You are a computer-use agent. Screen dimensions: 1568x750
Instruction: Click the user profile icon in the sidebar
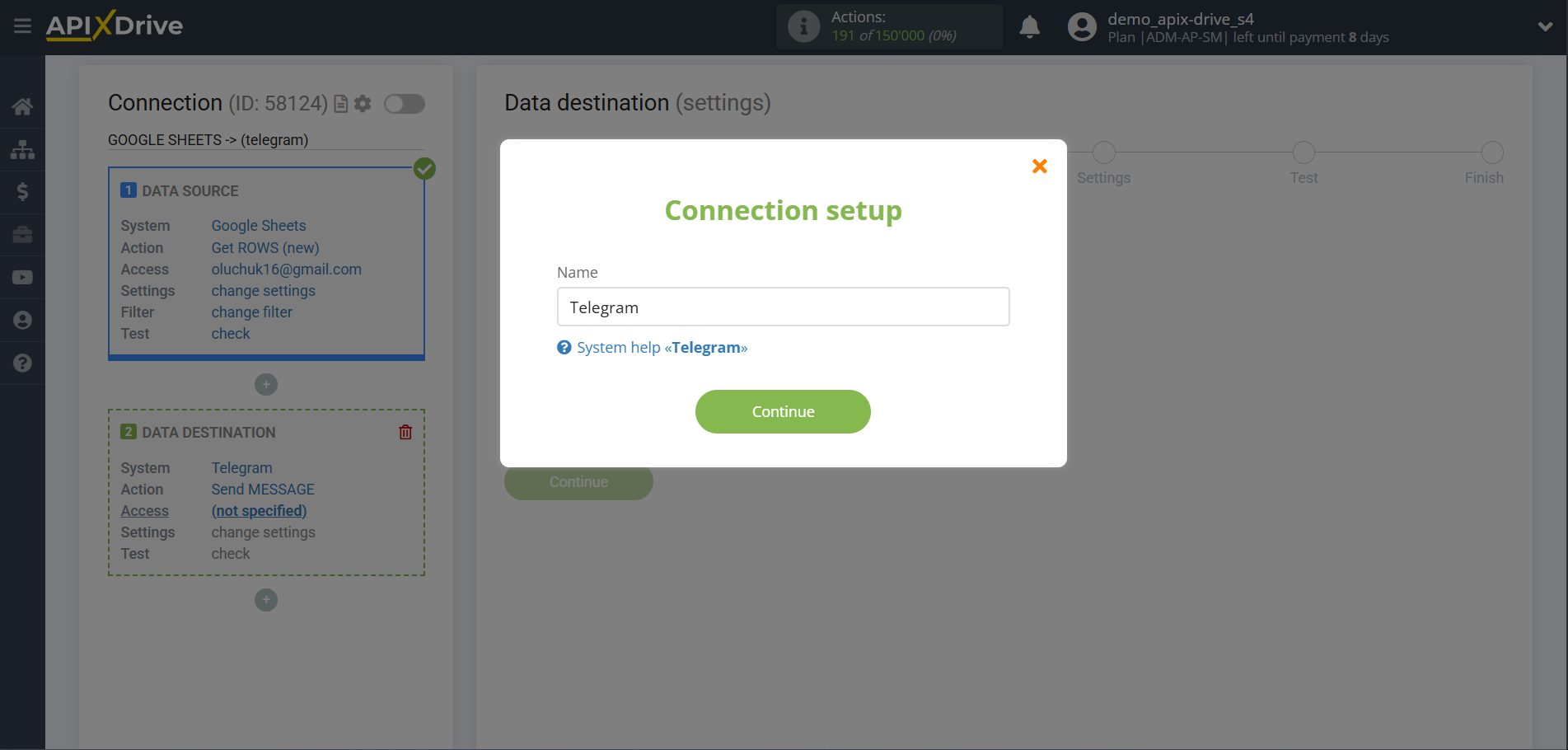pyautogui.click(x=22, y=320)
